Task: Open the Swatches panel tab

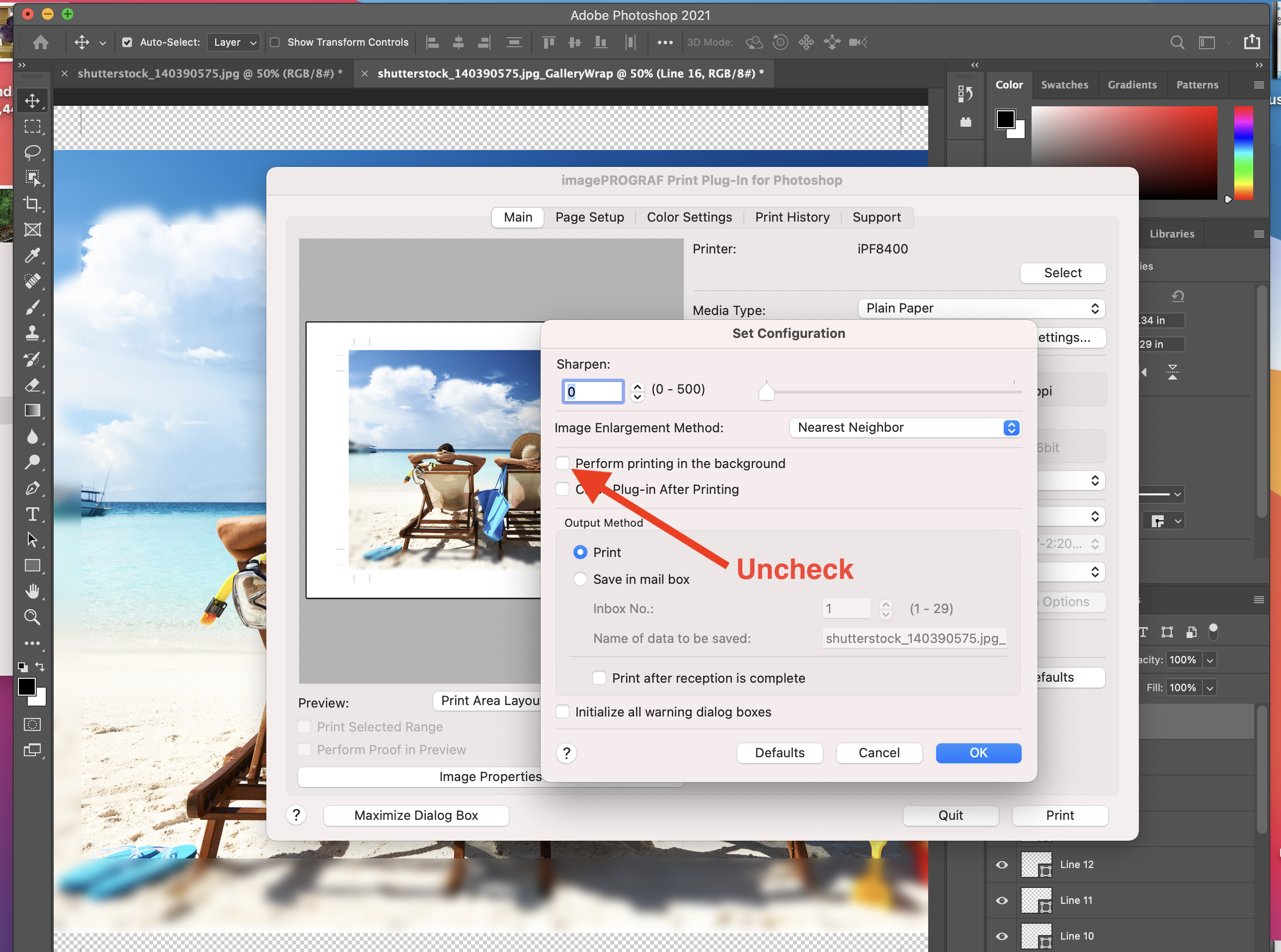Action: [x=1064, y=84]
